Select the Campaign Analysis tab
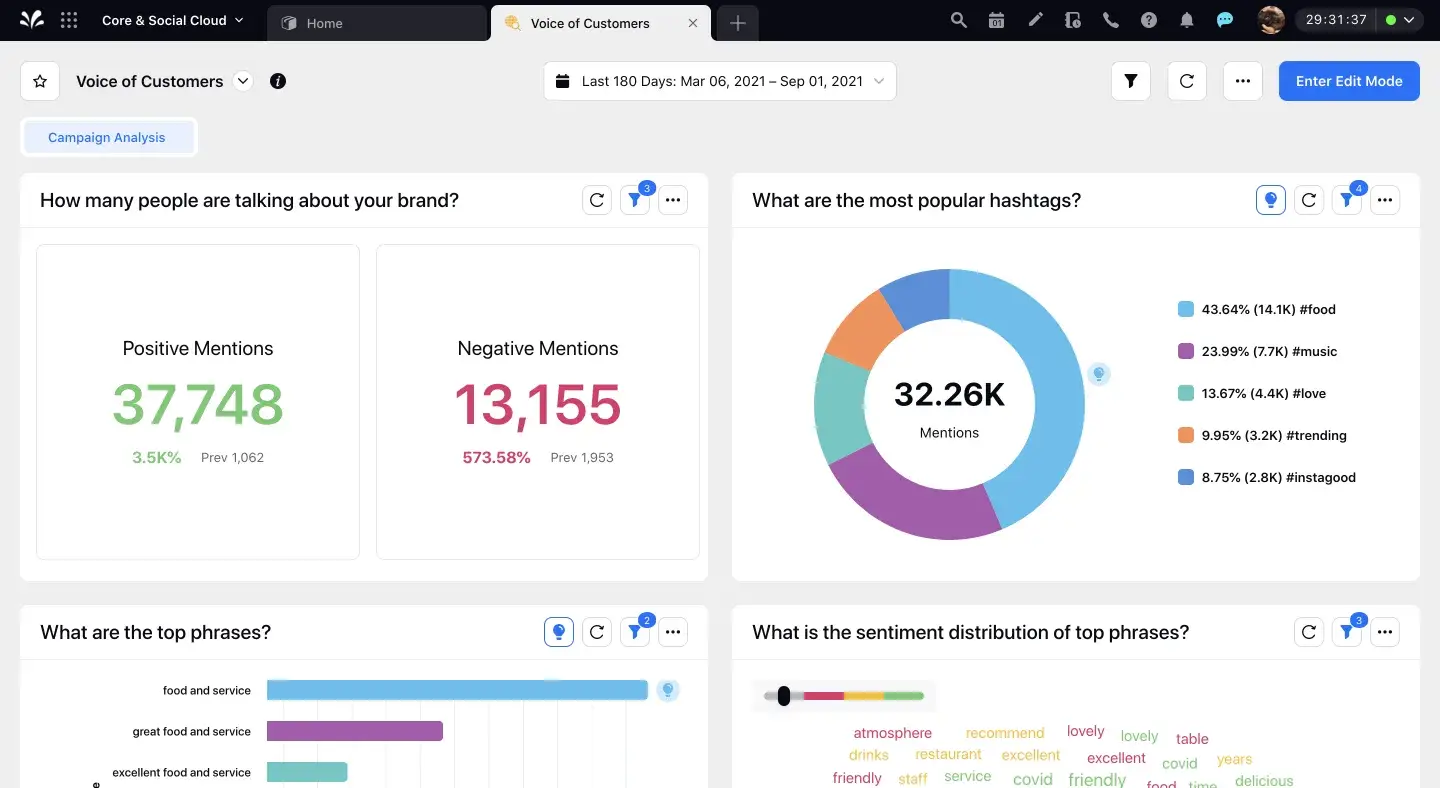1440x788 pixels. pyautogui.click(x=107, y=137)
